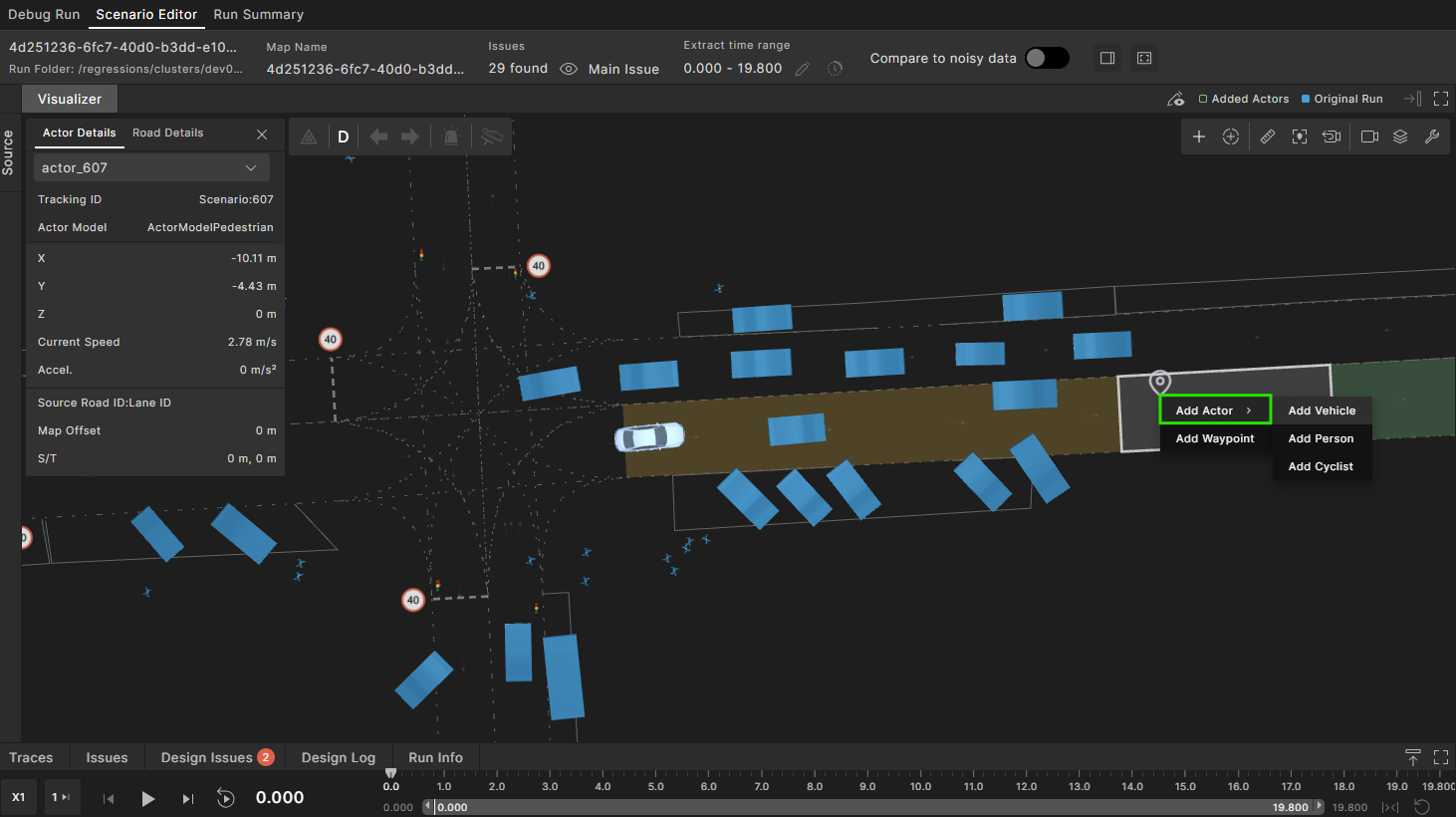Expand the Add Actor submenu
Screen dimensions: 1456x817
(x=1215, y=410)
